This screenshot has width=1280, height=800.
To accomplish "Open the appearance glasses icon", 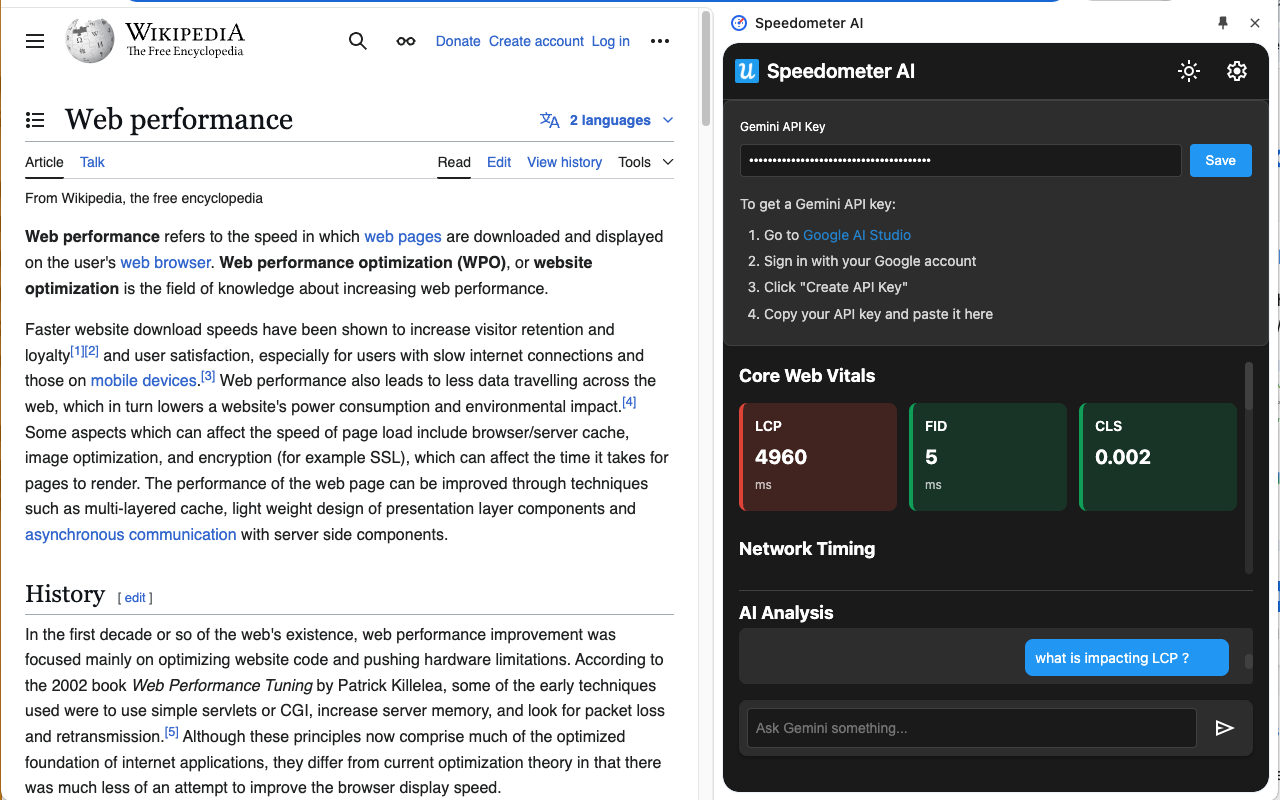I will pyautogui.click(x=406, y=41).
